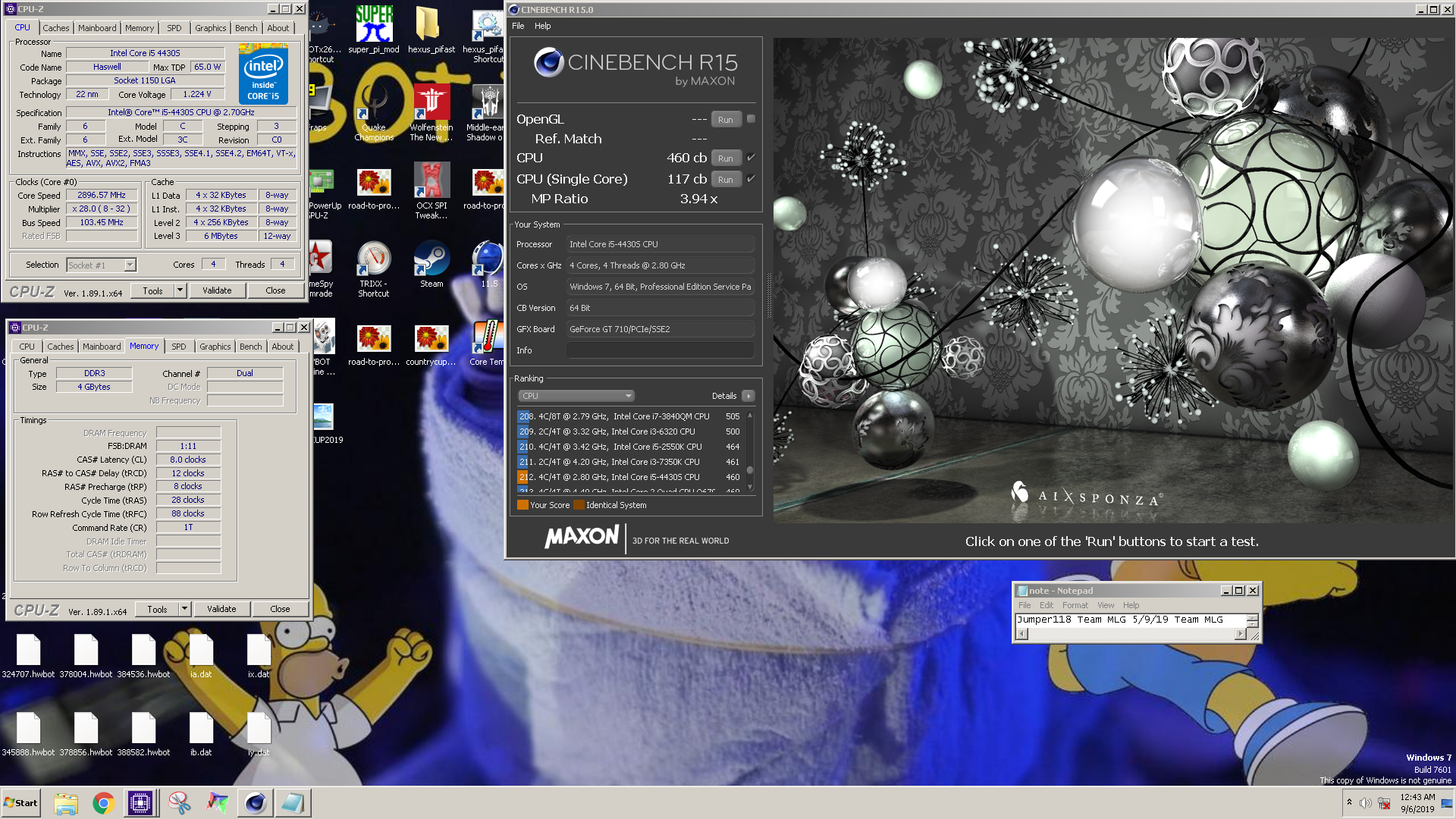Open the ib.dat file icon
Image resolution: width=1456 pixels, height=819 pixels.
(x=201, y=734)
